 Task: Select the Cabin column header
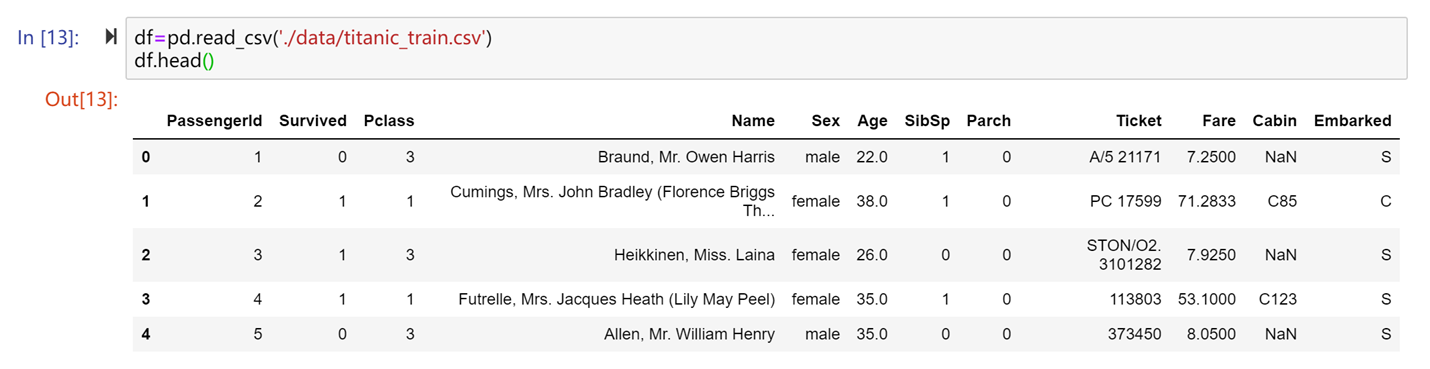point(1274,121)
